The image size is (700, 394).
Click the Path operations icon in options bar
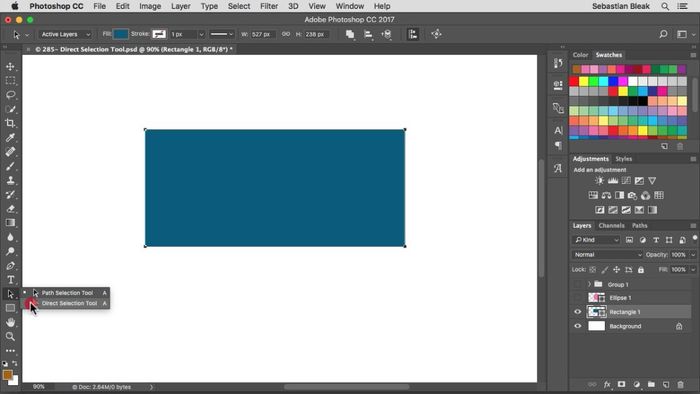(350, 34)
